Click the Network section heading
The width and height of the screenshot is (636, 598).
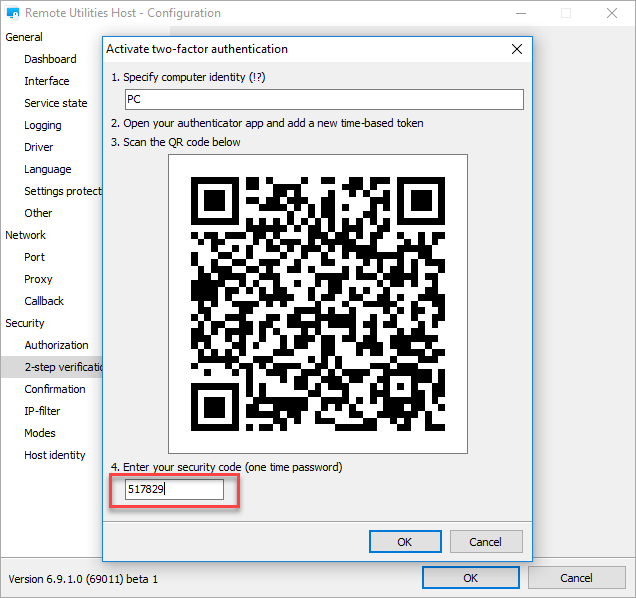pyautogui.click(x=26, y=235)
